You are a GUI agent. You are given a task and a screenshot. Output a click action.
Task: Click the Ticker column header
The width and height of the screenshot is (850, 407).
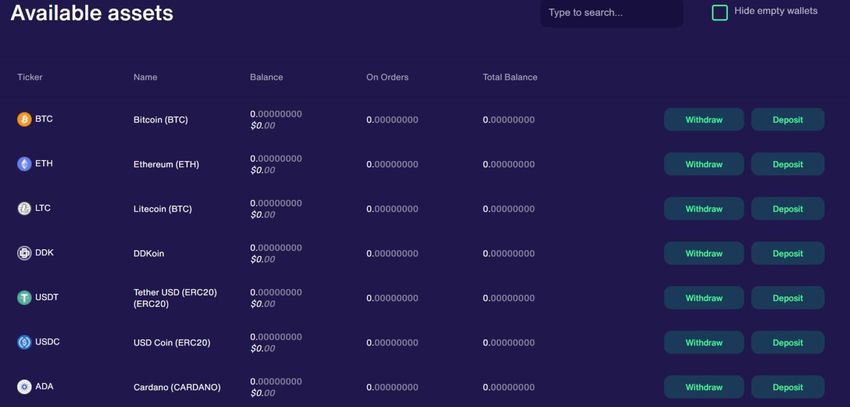coord(30,77)
